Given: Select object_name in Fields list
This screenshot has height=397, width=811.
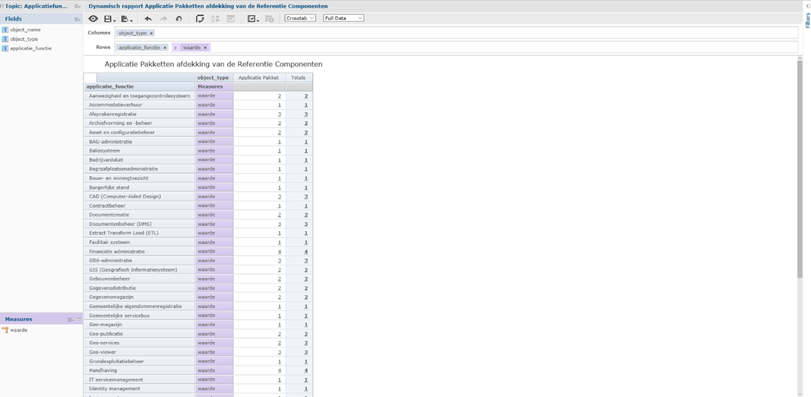Looking at the screenshot, I should (25, 30).
